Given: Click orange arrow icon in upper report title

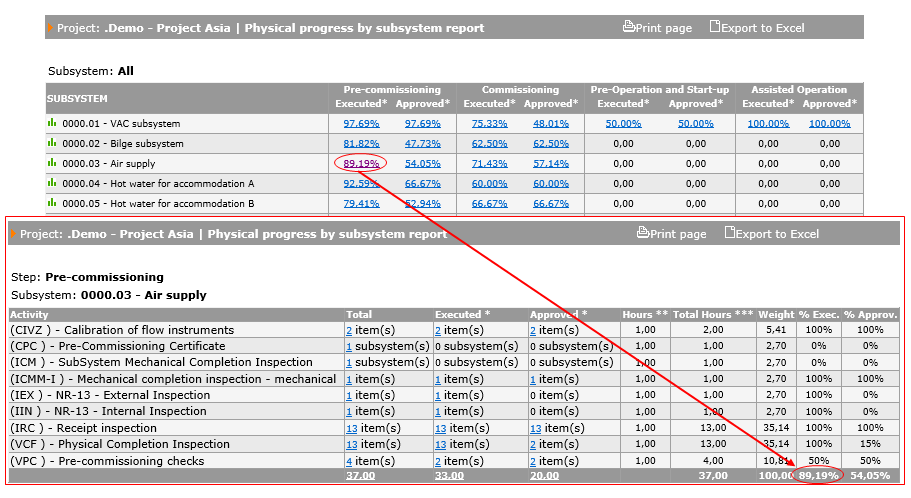Looking at the screenshot, I should click(50, 27).
